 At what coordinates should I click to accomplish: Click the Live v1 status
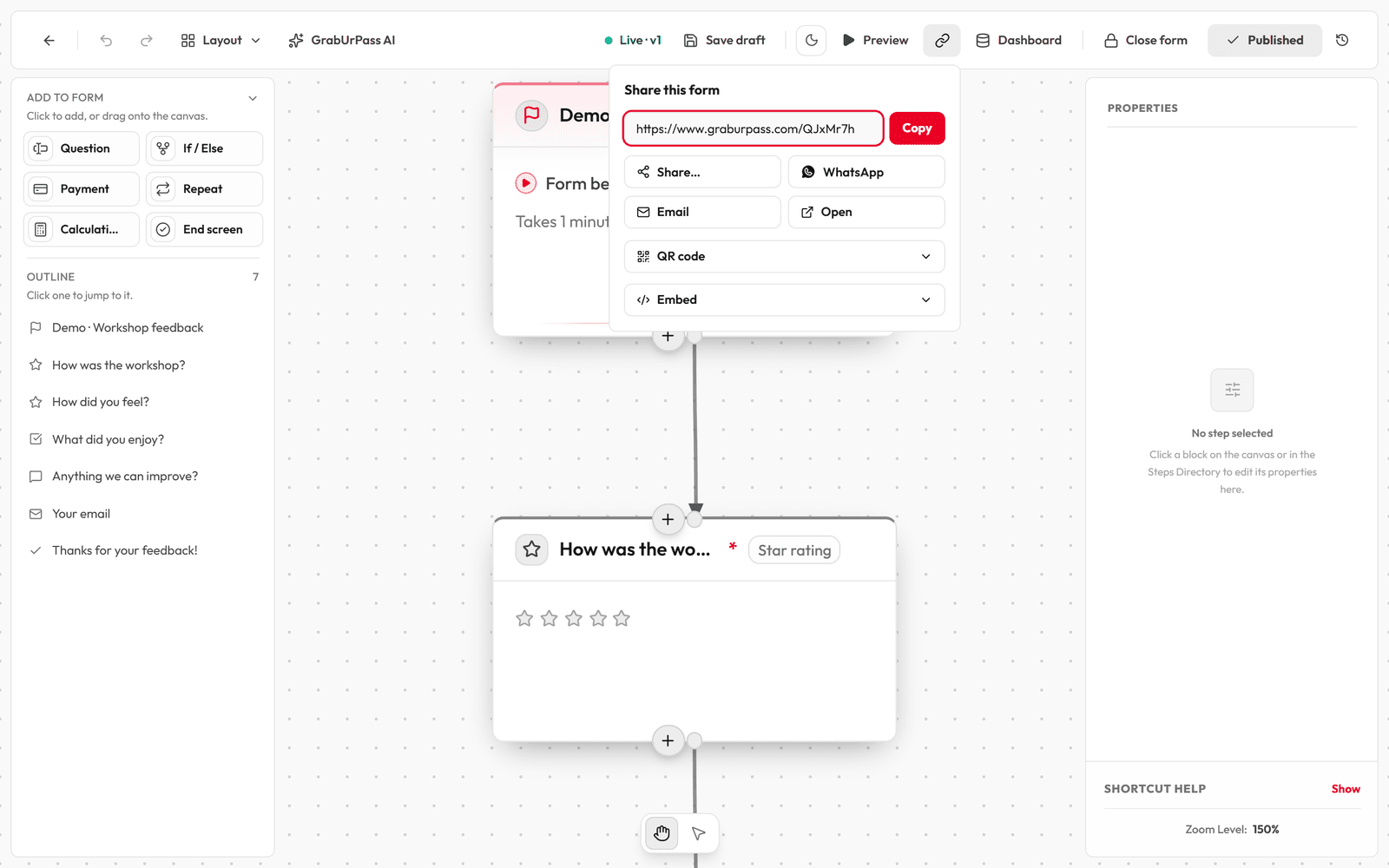(633, 40)
